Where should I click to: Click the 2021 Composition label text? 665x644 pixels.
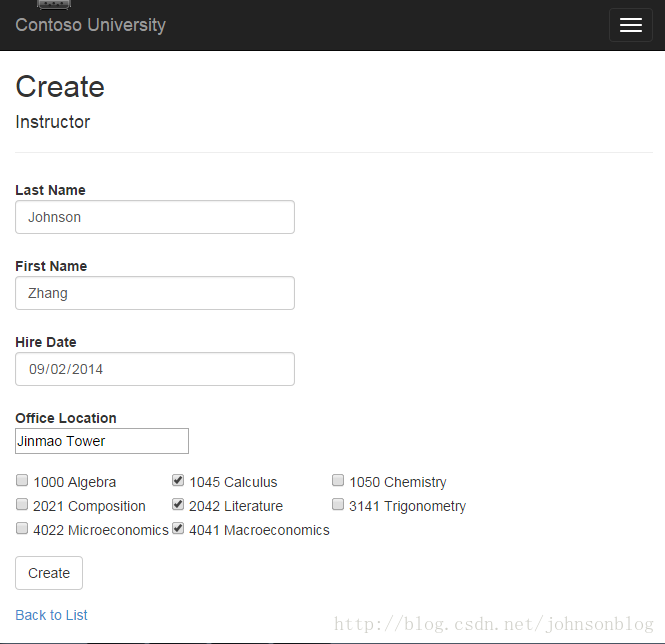point(89,507)
